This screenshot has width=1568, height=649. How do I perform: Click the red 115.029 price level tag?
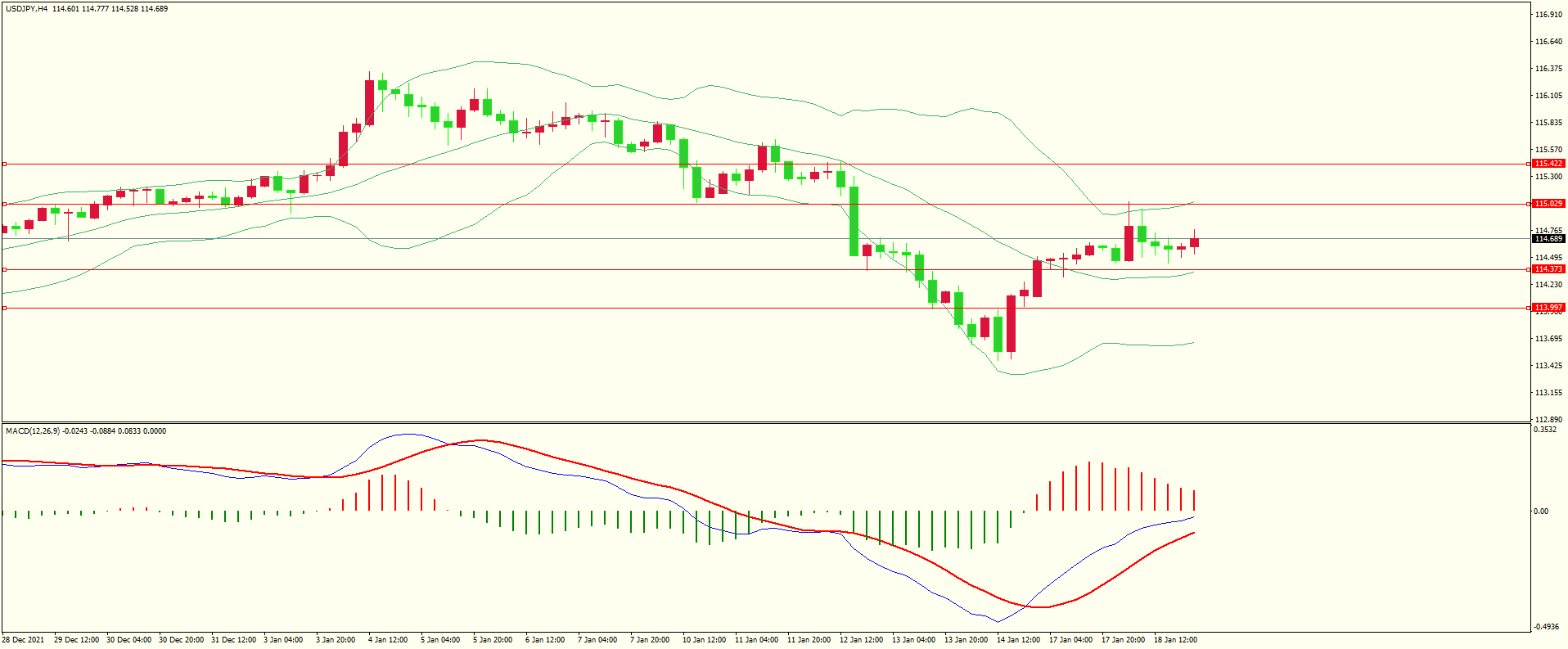tap(1548, 204)
